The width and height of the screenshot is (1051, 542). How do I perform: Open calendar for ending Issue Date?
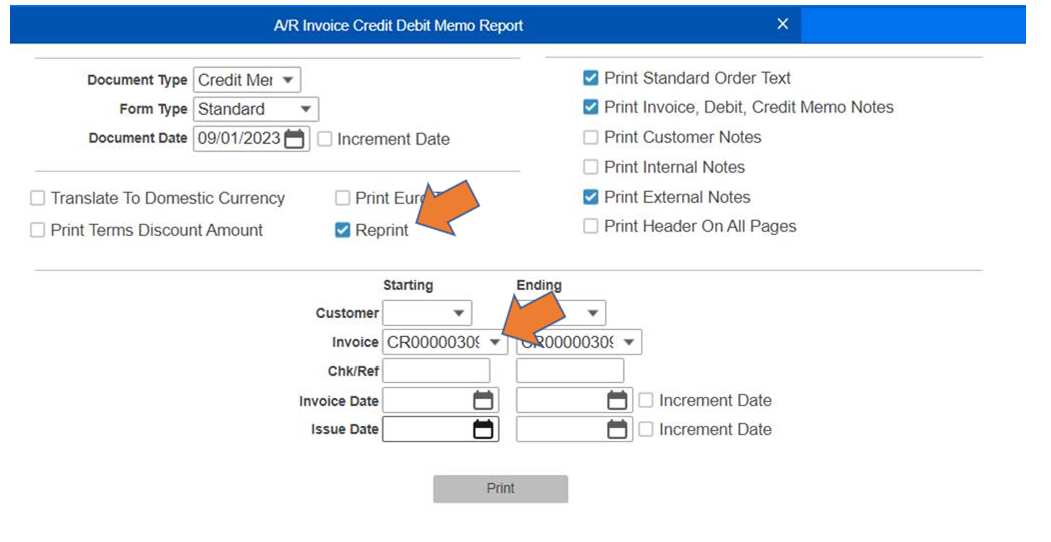617,430
